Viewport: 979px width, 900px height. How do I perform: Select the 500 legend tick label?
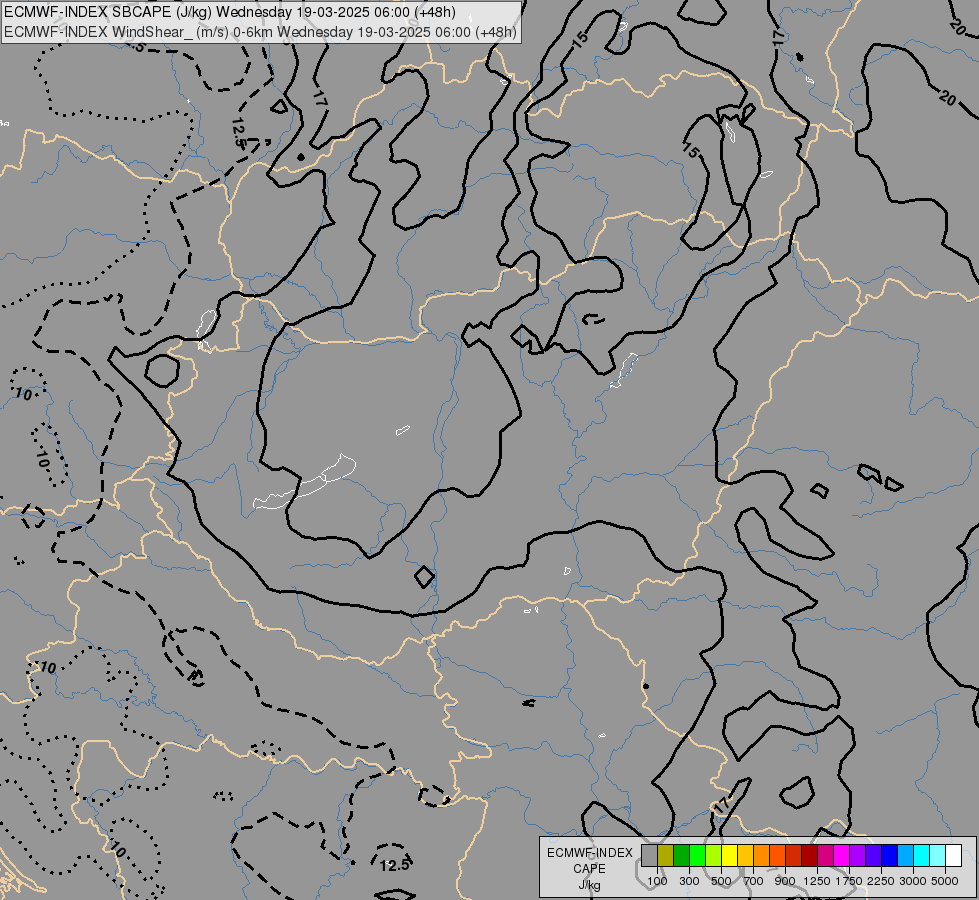coord(721,881)
